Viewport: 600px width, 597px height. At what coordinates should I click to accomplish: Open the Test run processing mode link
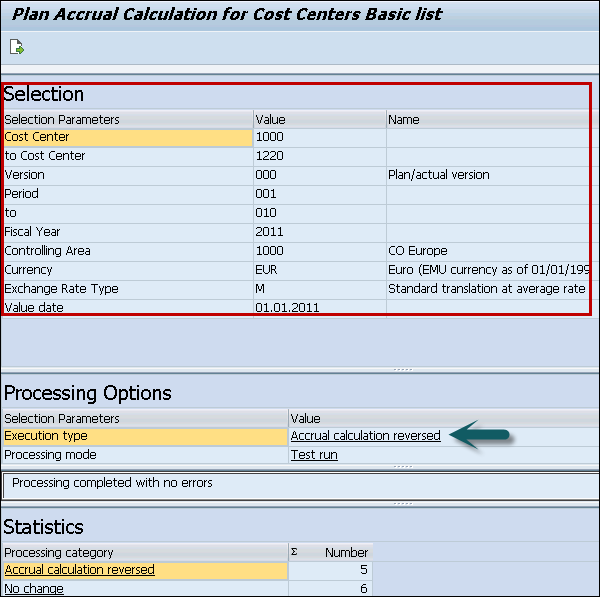(314, 455)
